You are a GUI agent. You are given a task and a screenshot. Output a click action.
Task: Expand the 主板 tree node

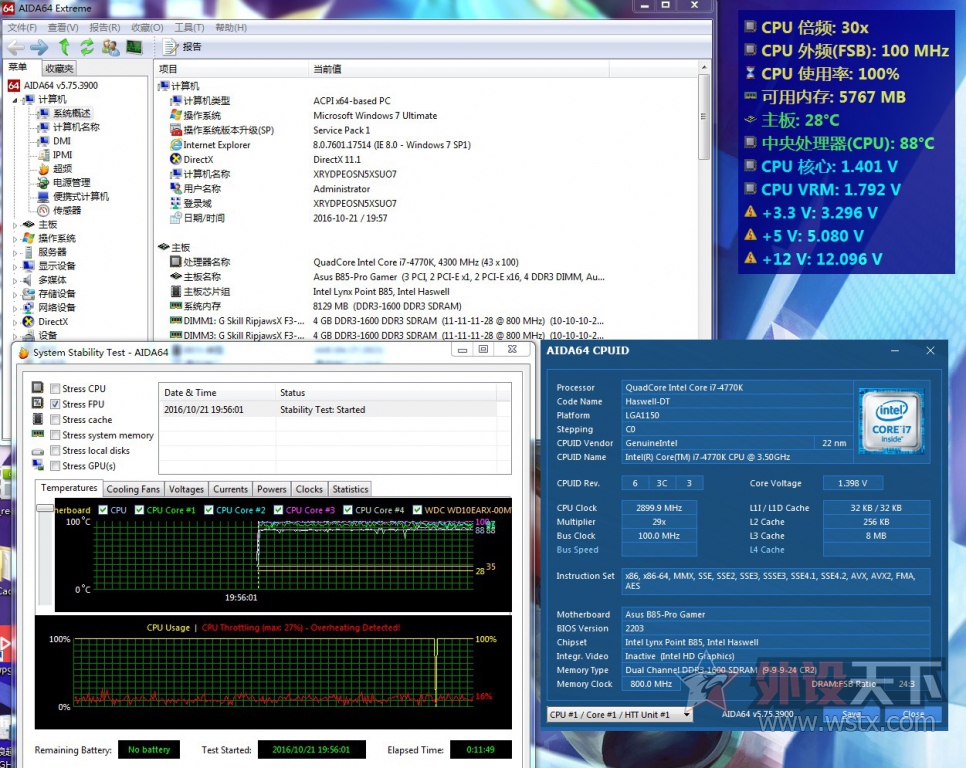point(15,225)
